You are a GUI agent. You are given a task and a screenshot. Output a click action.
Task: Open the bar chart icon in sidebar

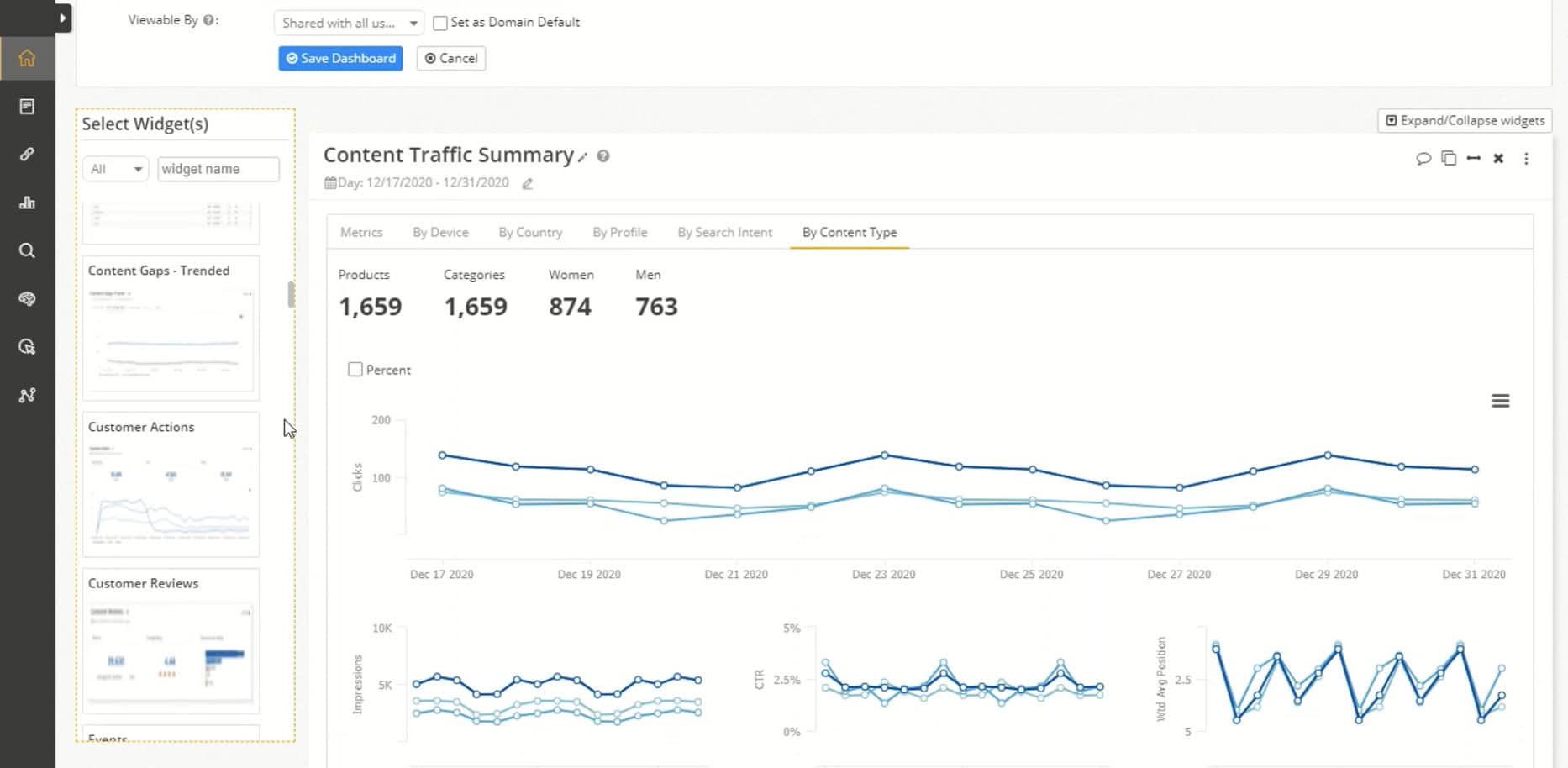point(27,203)
